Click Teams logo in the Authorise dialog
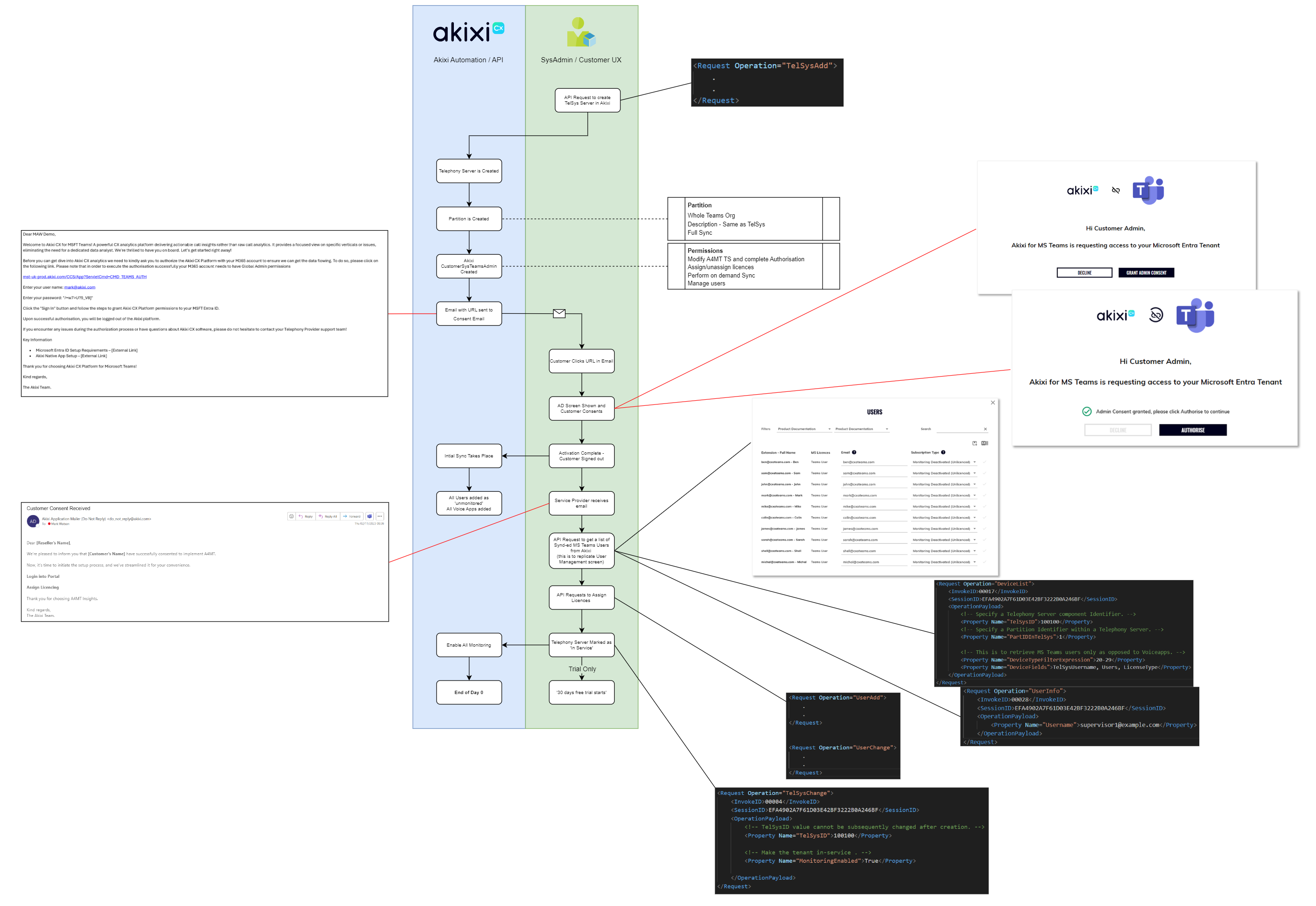This screenshot has width=1316, height=906. [1195, 315]
